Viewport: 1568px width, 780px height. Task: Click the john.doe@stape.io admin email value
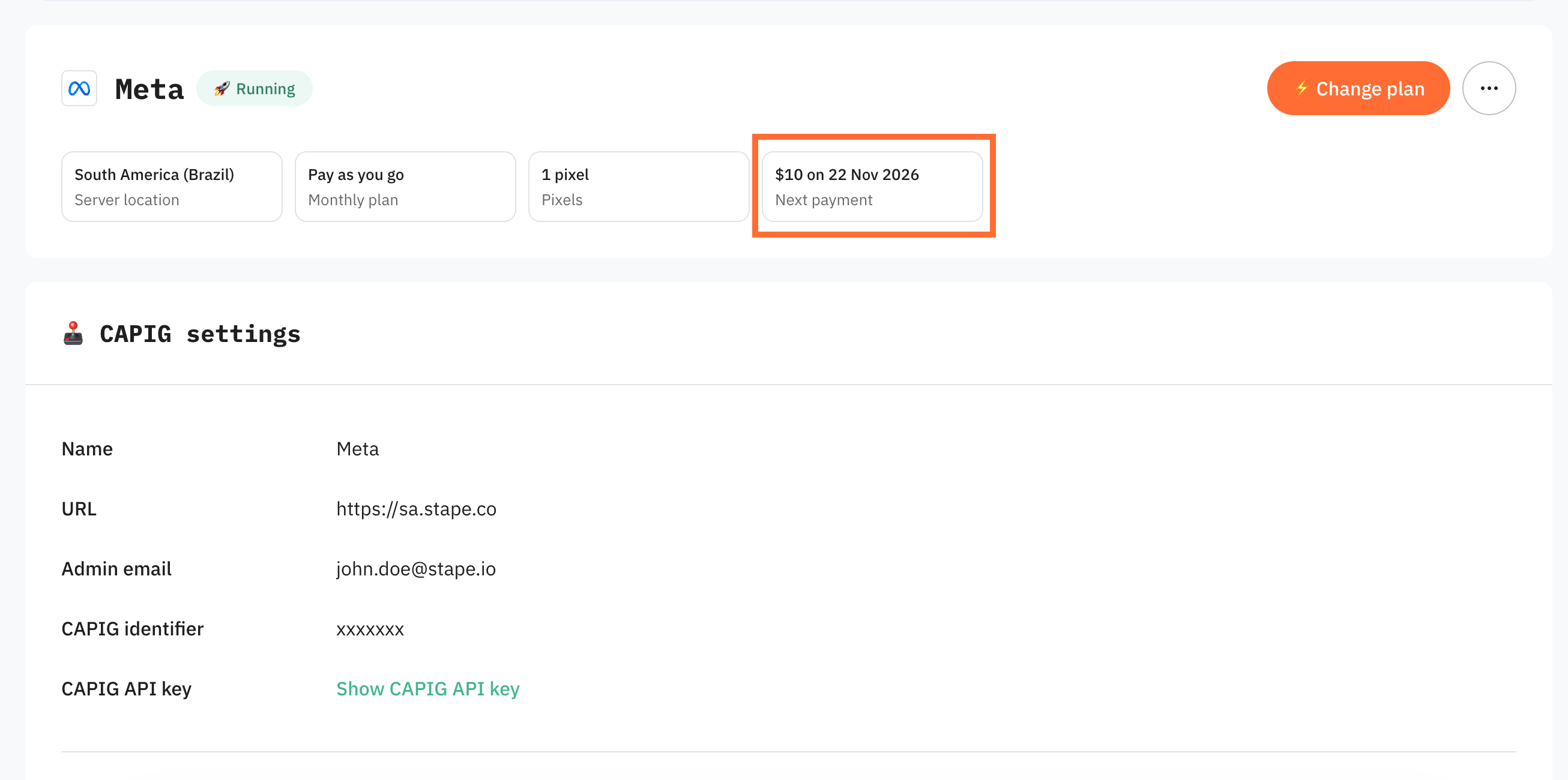point(416,568)
